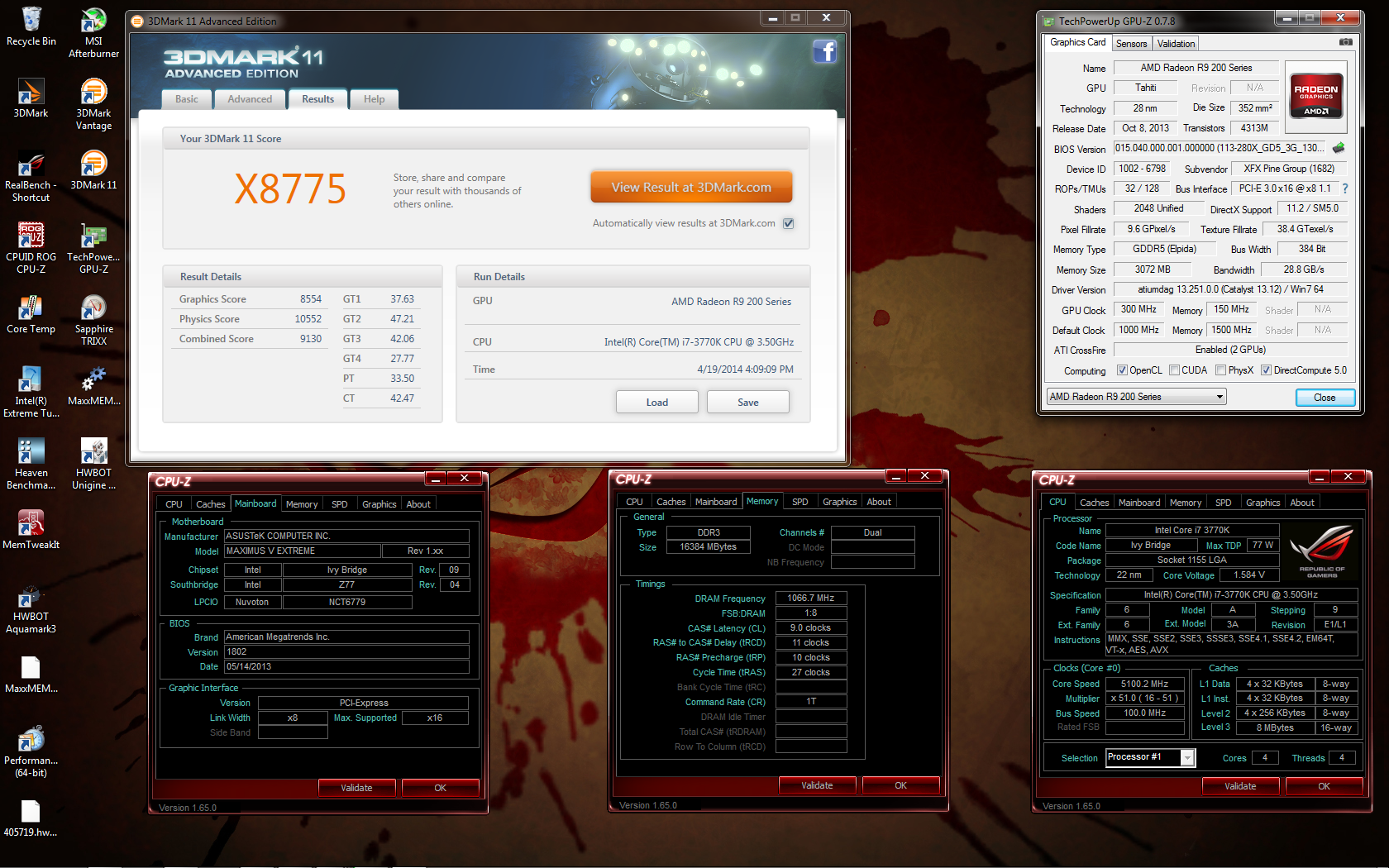Viewport: 1389px width, 868px height.
Task: Click the Driver Version field in GPU-Z
Action: 1230,289
